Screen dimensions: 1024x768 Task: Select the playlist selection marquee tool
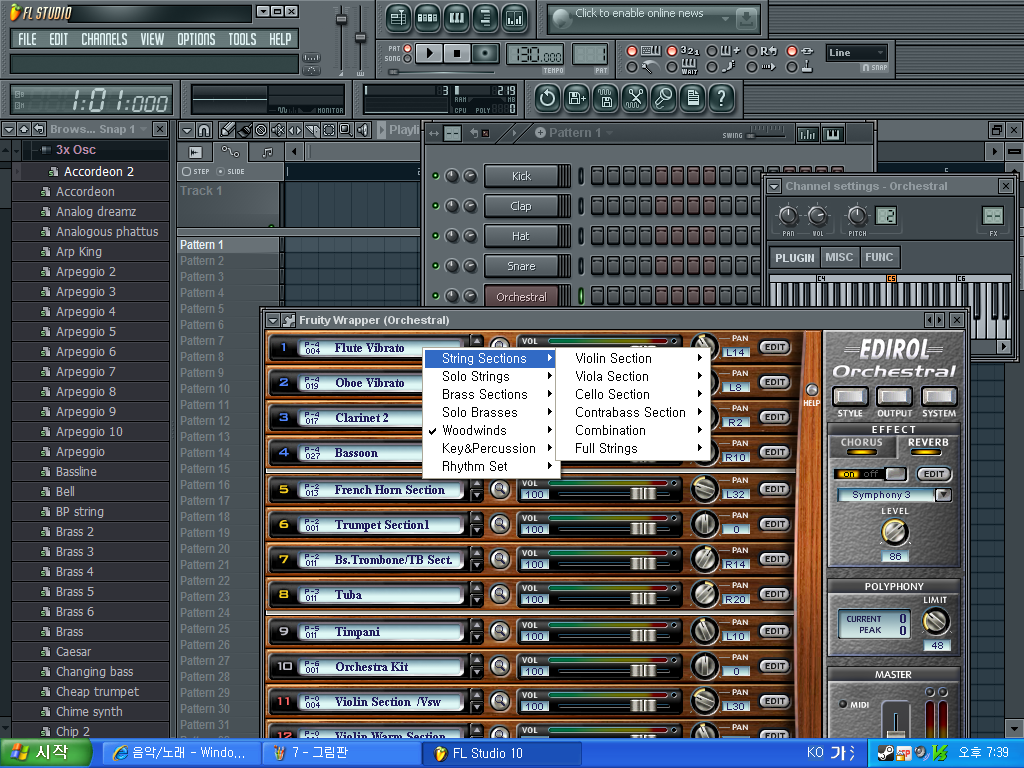[x=329, y=130]
